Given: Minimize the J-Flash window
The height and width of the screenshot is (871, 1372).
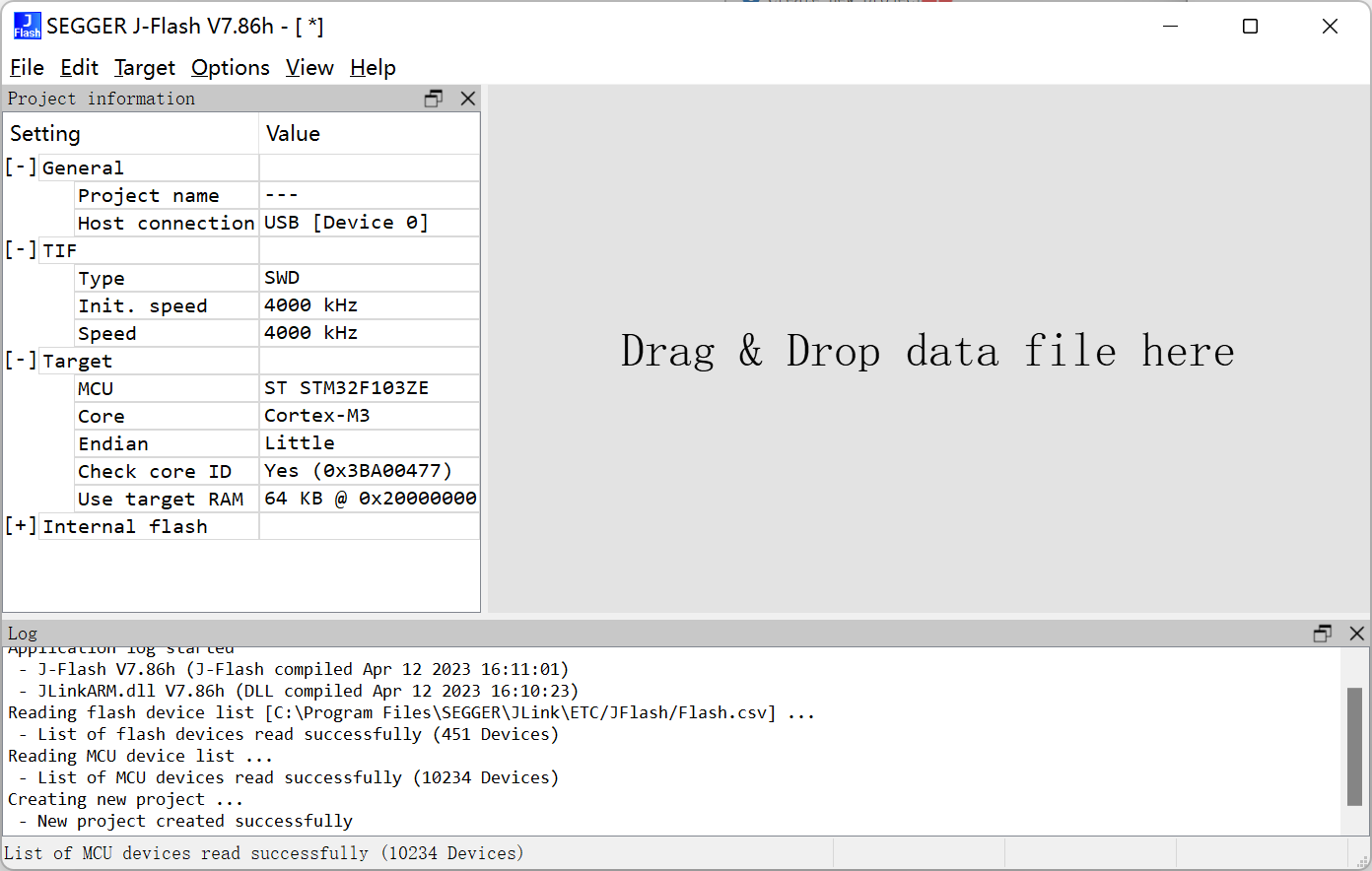Looking at the screenshot, I should 1171,27.
